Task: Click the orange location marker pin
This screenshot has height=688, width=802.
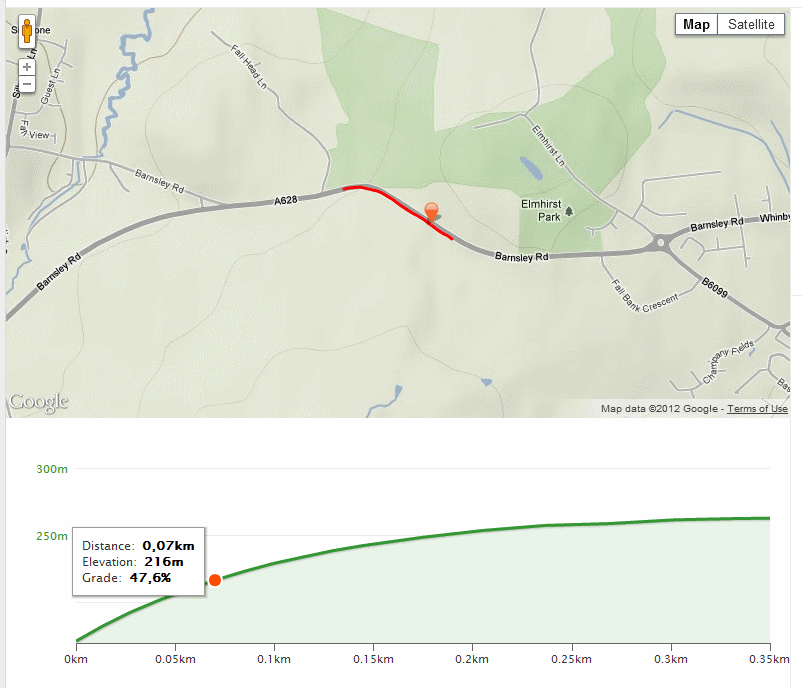Action: 431,213
